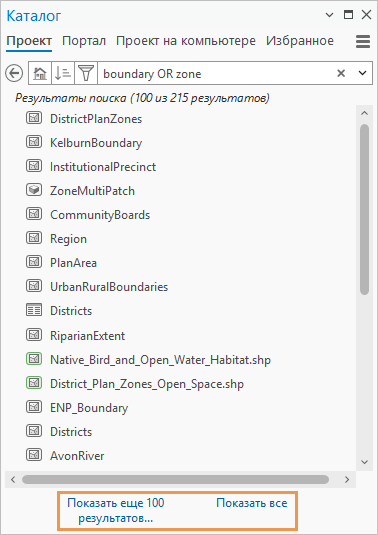Click the back arrow button
The width and height of the screenshot is (378, 535).
pos(14,73)
